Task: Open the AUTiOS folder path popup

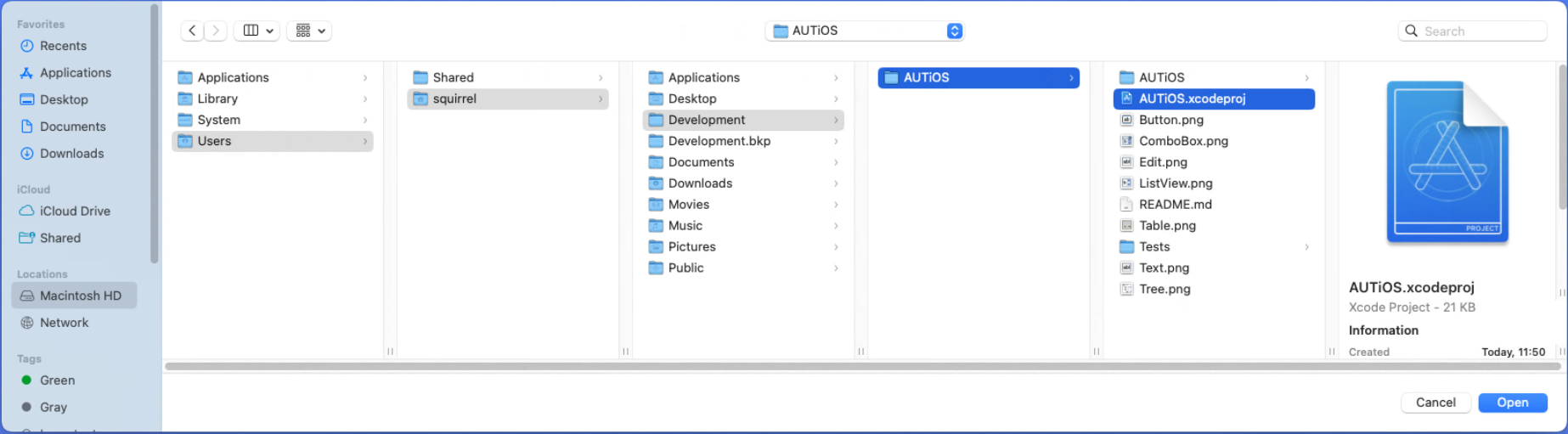Action: click(x=865, y=31)
